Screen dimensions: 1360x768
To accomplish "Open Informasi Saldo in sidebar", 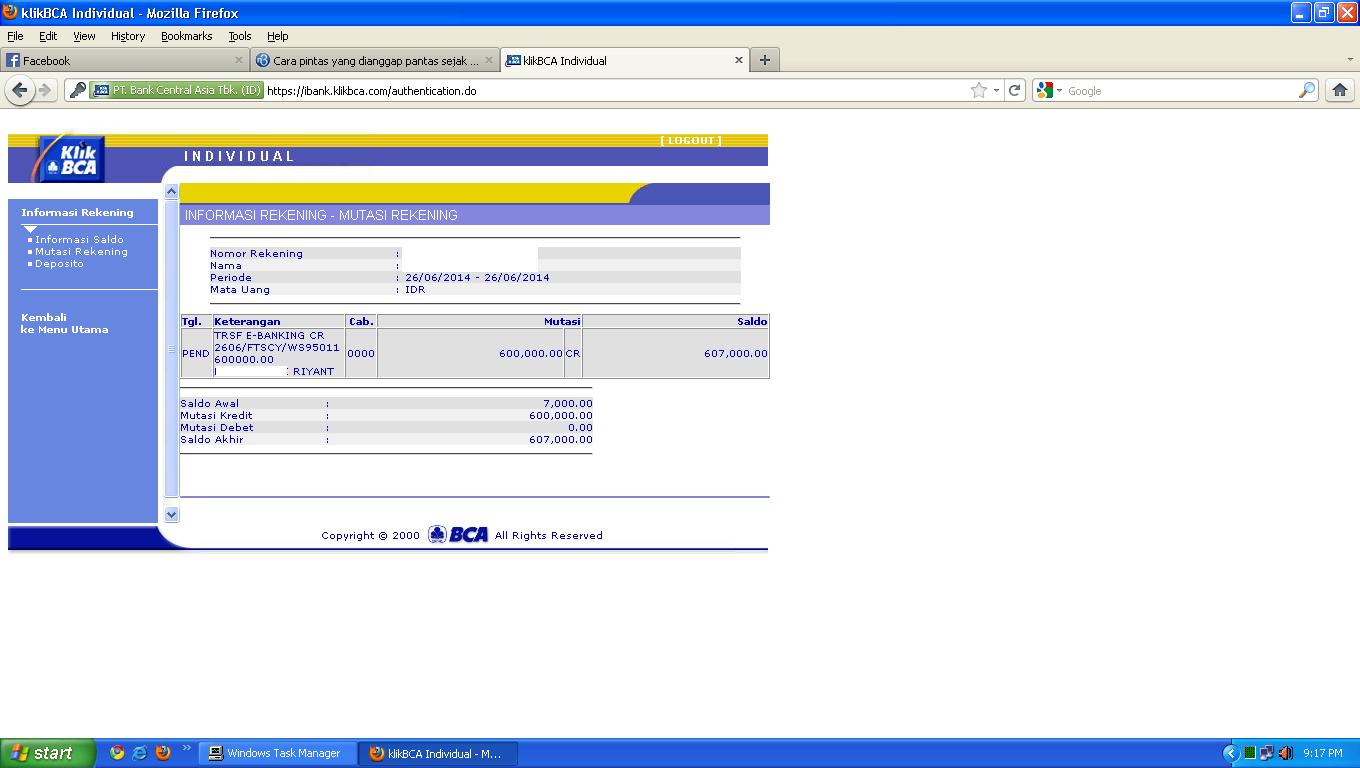I will 79,240.
